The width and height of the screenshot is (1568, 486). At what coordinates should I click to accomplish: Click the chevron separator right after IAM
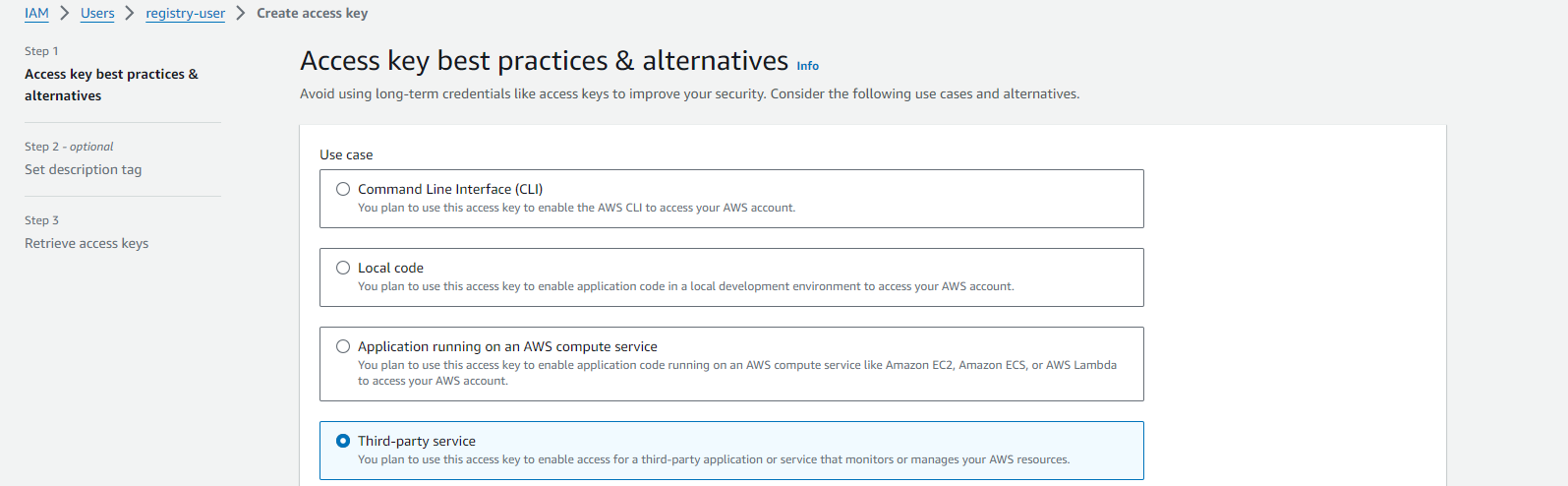(x=65, y=14)
